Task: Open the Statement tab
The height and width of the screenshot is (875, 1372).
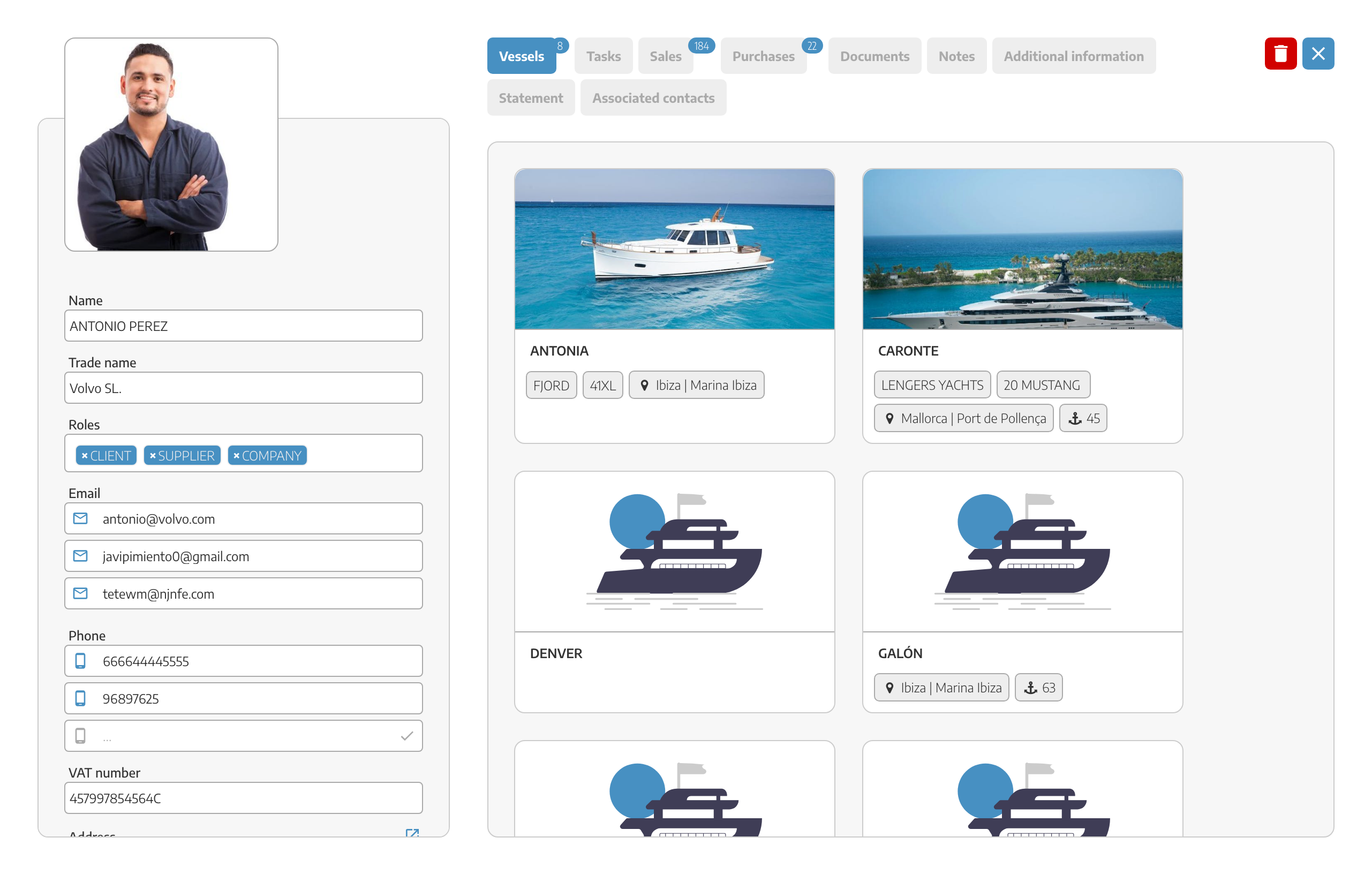Action: pos(531,97)
